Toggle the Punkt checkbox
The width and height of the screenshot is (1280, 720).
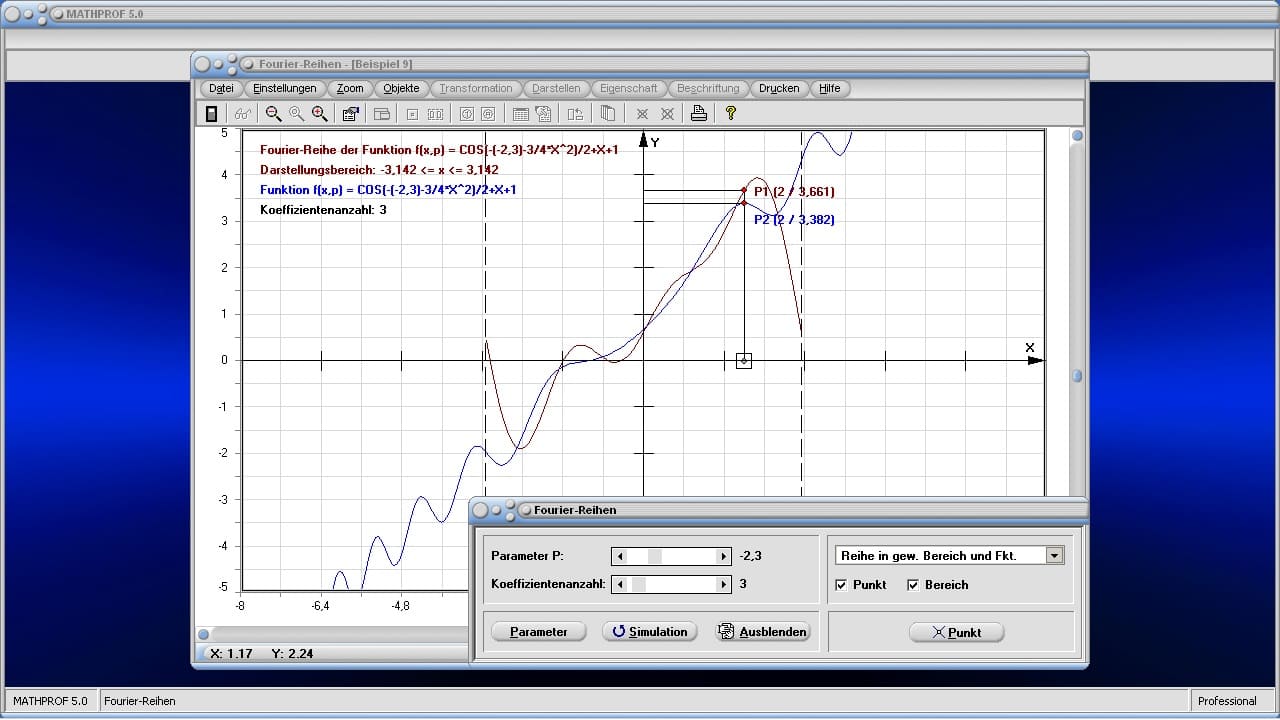coord(841,585)
